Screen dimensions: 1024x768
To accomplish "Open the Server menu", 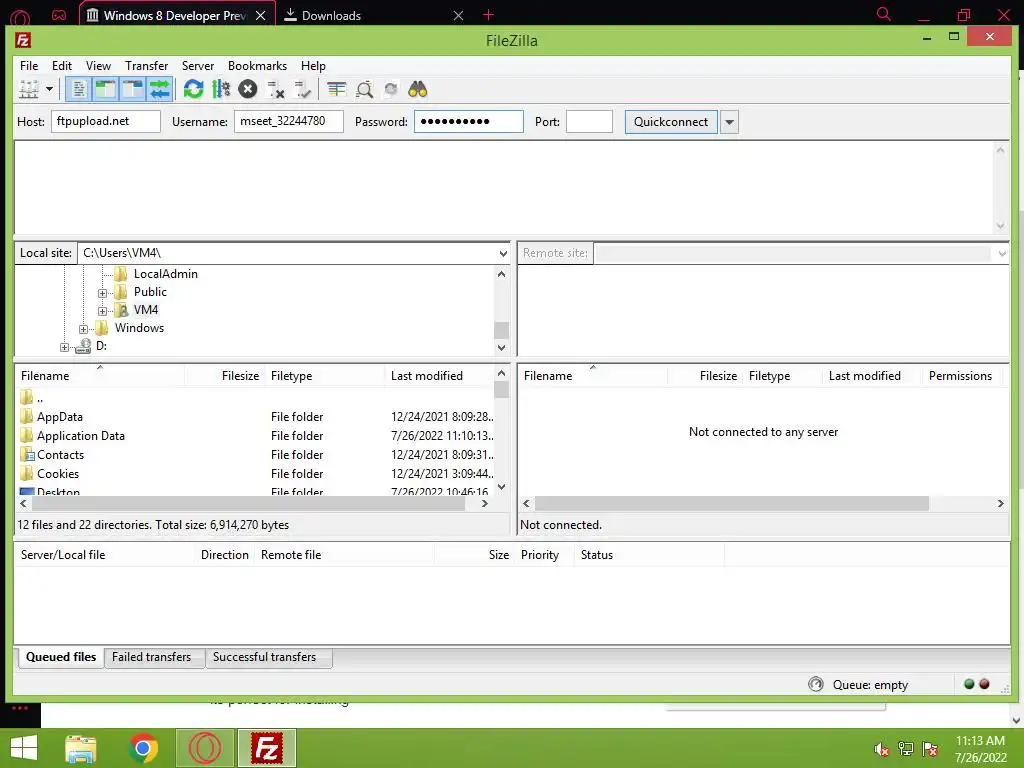I will 197,66.
